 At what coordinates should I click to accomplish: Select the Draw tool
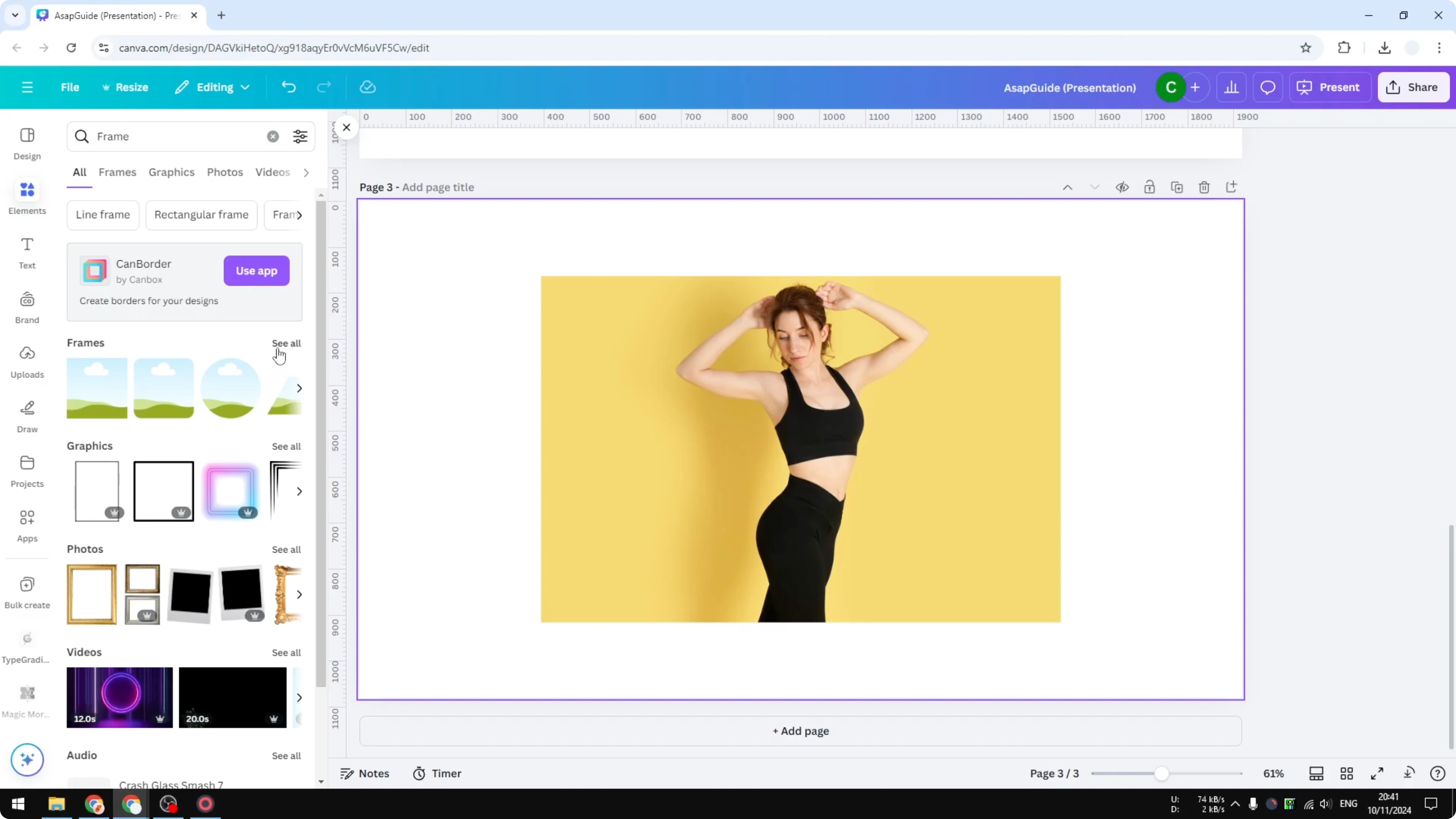pyautogui.click(x=27, y=415)
